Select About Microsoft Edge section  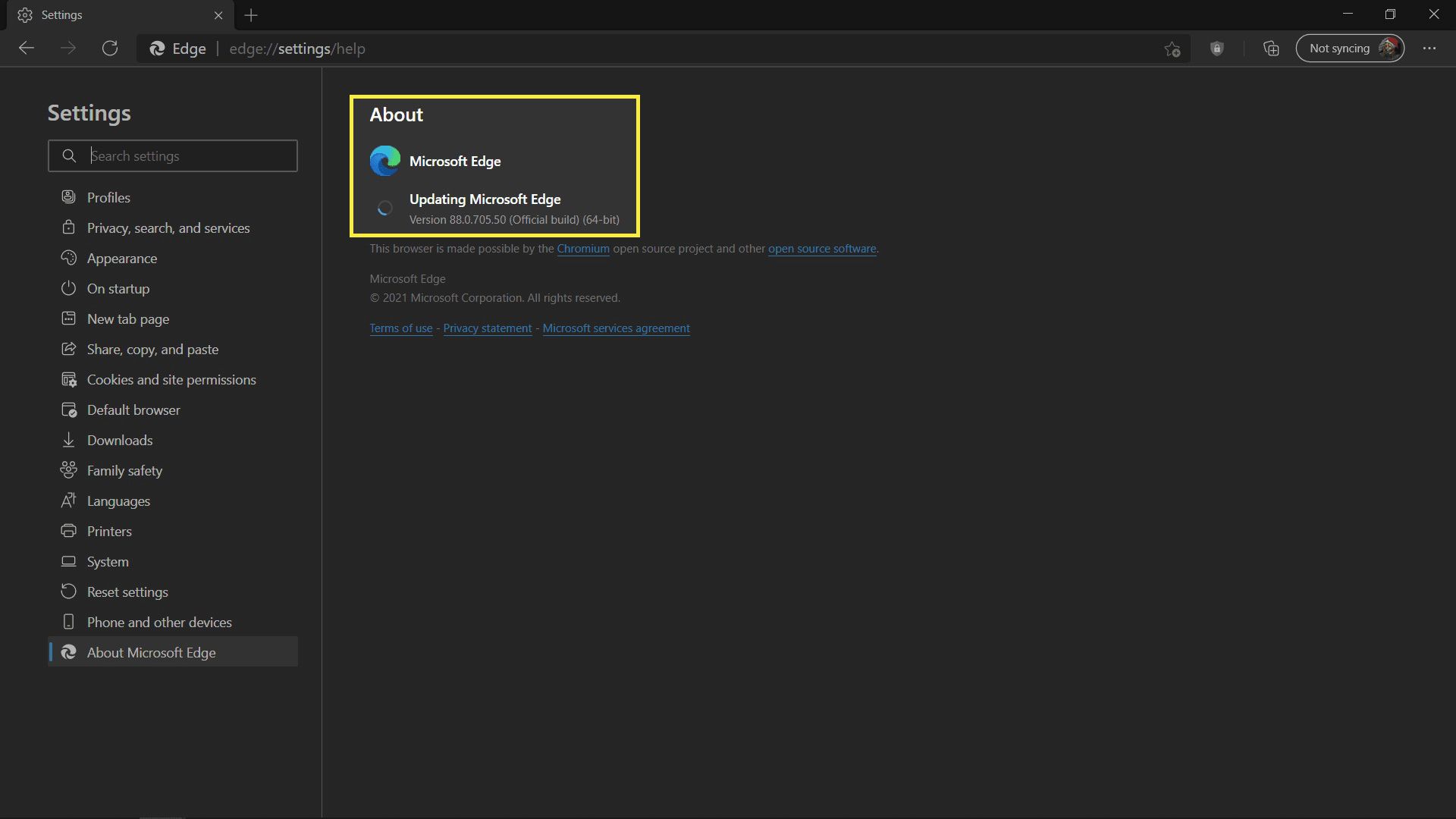(x=151, y=652)
